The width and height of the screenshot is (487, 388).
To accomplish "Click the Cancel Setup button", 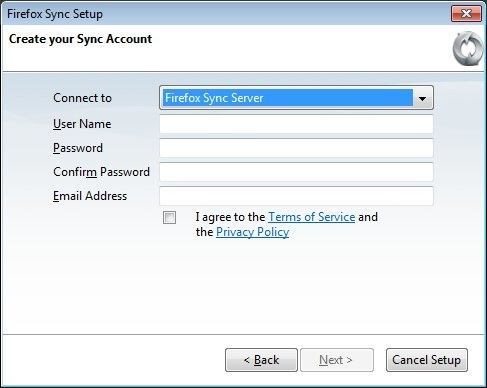I will point(427,360).
